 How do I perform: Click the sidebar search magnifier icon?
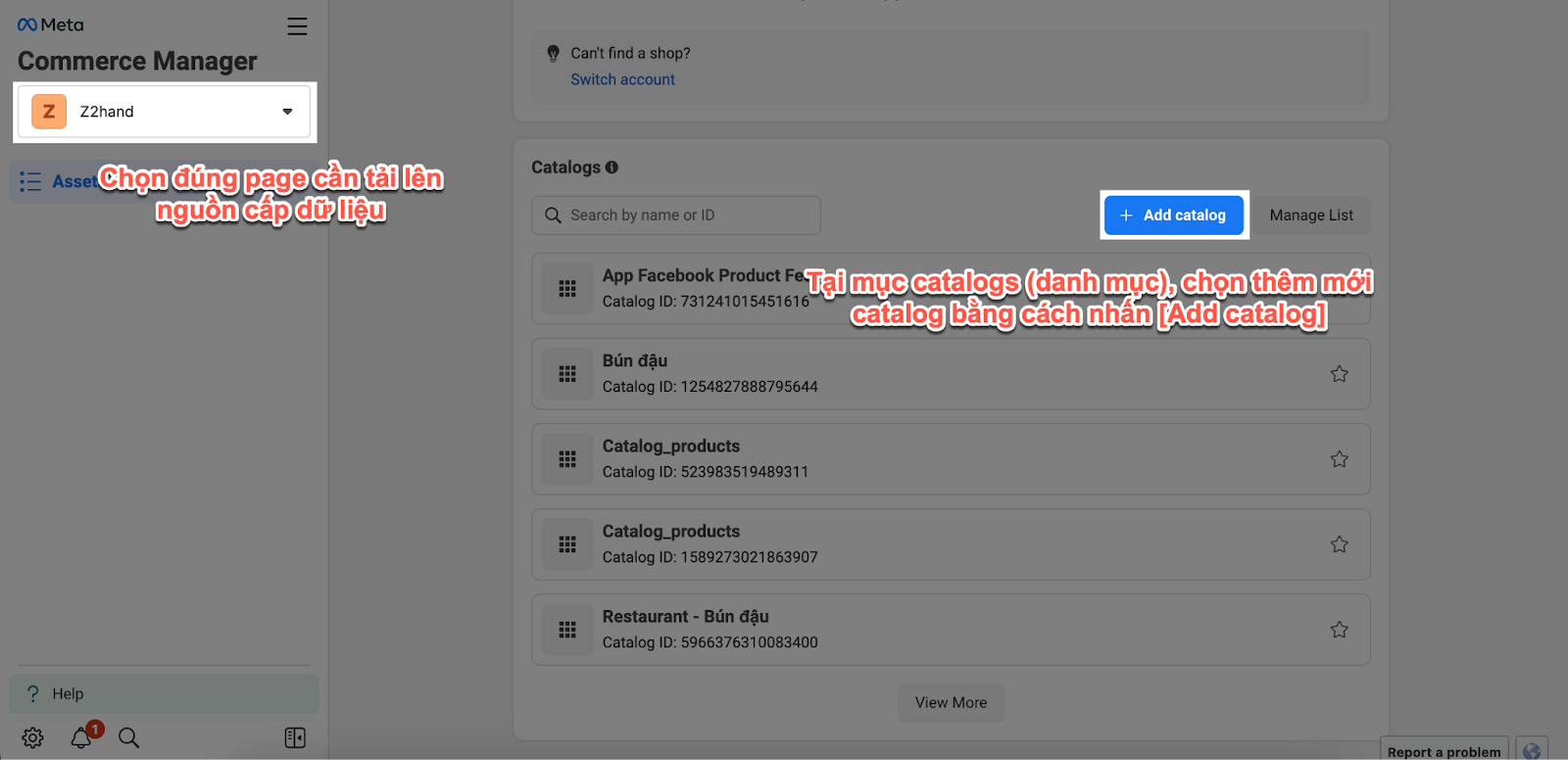pyautogui.click(x=128, y=737)
